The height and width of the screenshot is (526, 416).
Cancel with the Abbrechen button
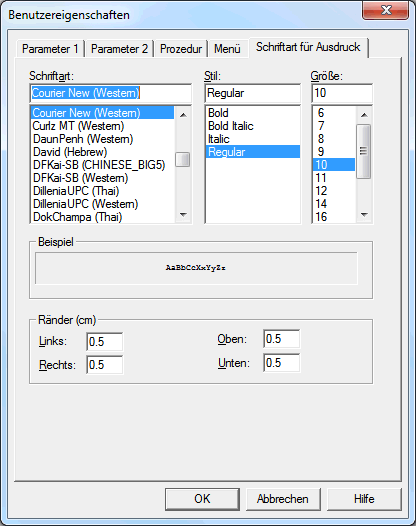283,499
